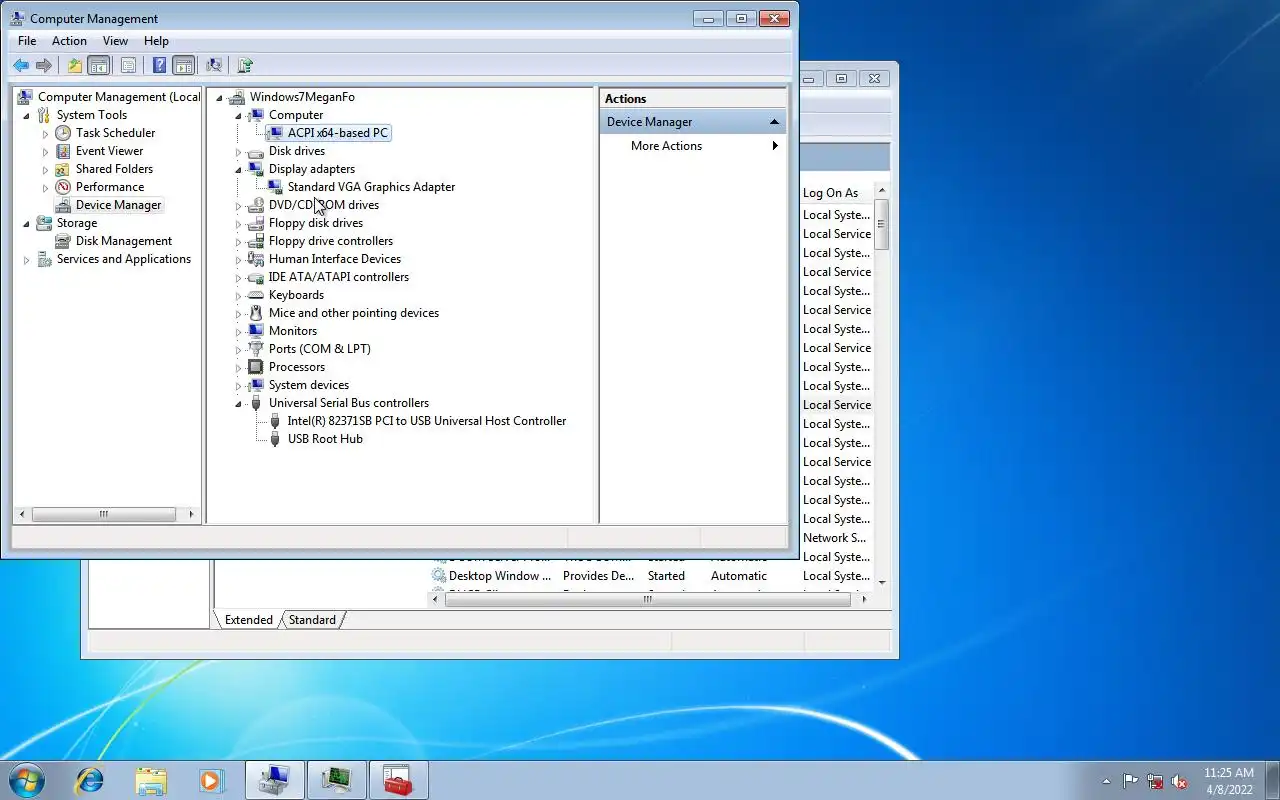
Task: Click the Windows Start button
Action: [26, 780]
